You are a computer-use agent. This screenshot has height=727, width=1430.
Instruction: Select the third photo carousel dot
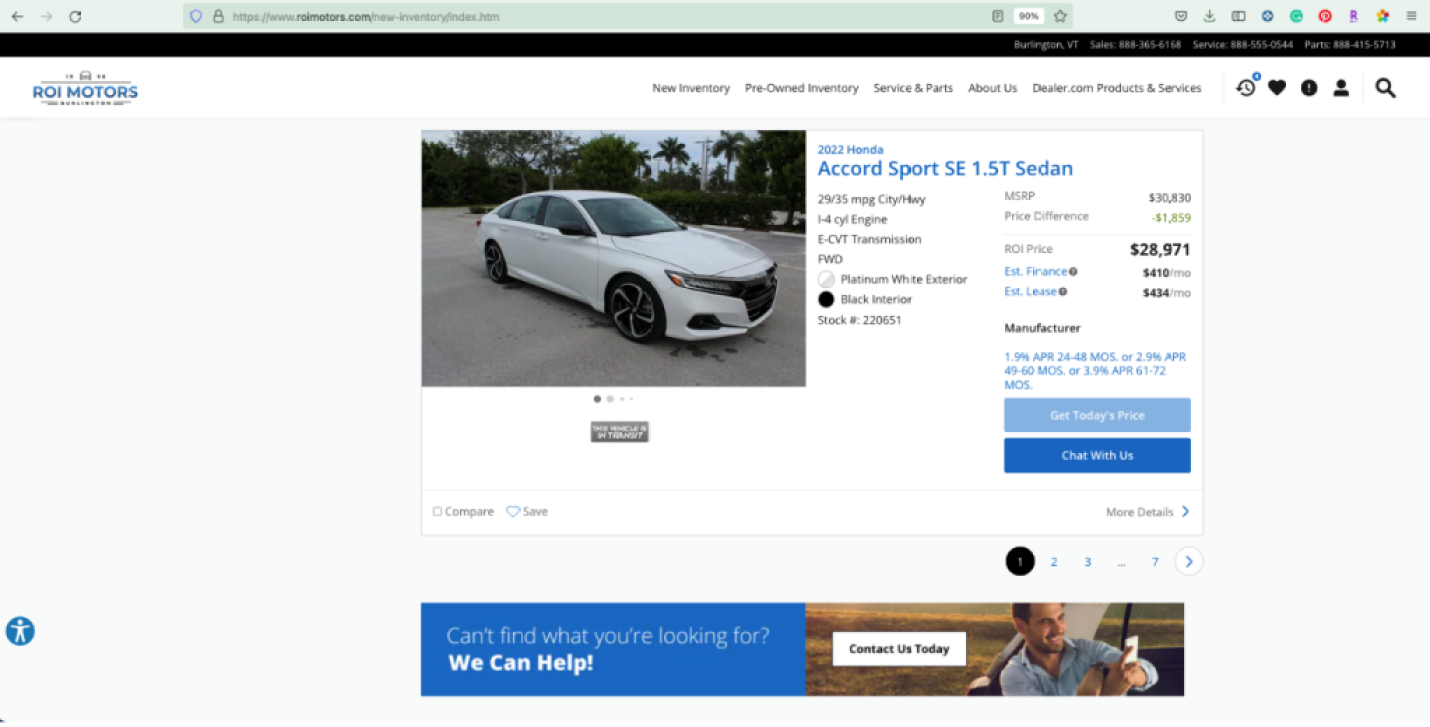(x=622, y=399)
